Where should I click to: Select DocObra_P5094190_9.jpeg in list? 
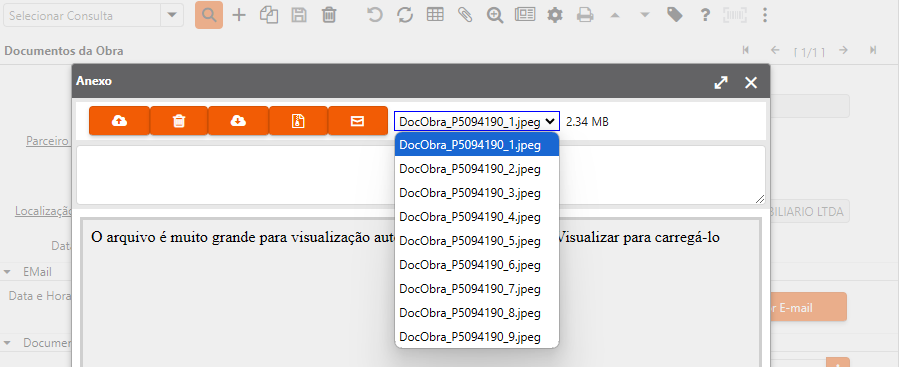(x=477, y=337)
